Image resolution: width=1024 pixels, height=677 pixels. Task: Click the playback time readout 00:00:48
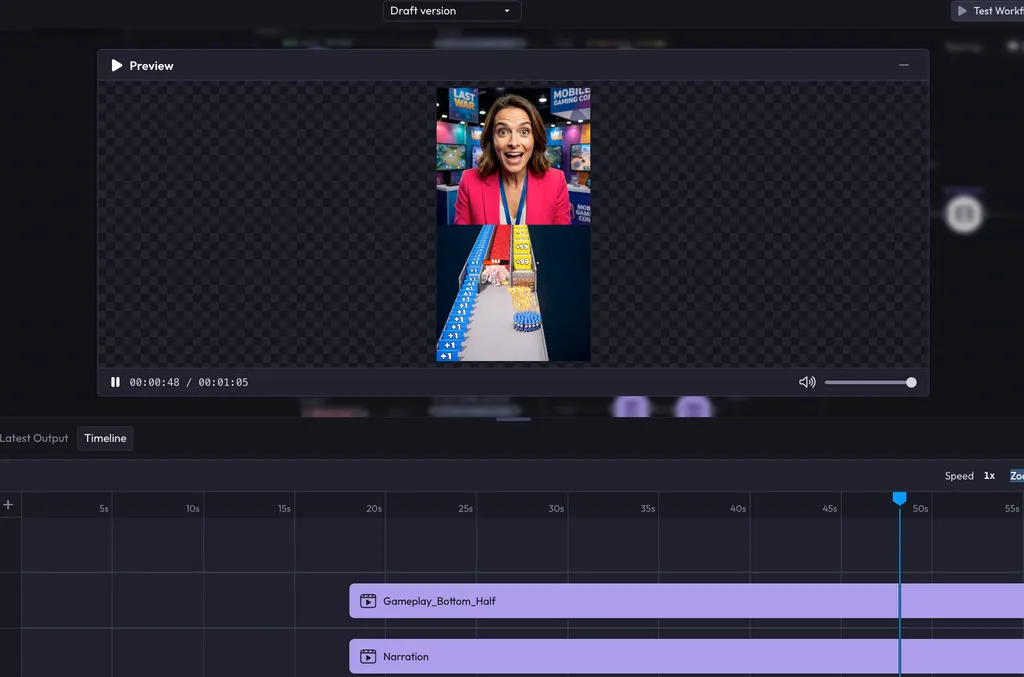[x=154, y=383]
